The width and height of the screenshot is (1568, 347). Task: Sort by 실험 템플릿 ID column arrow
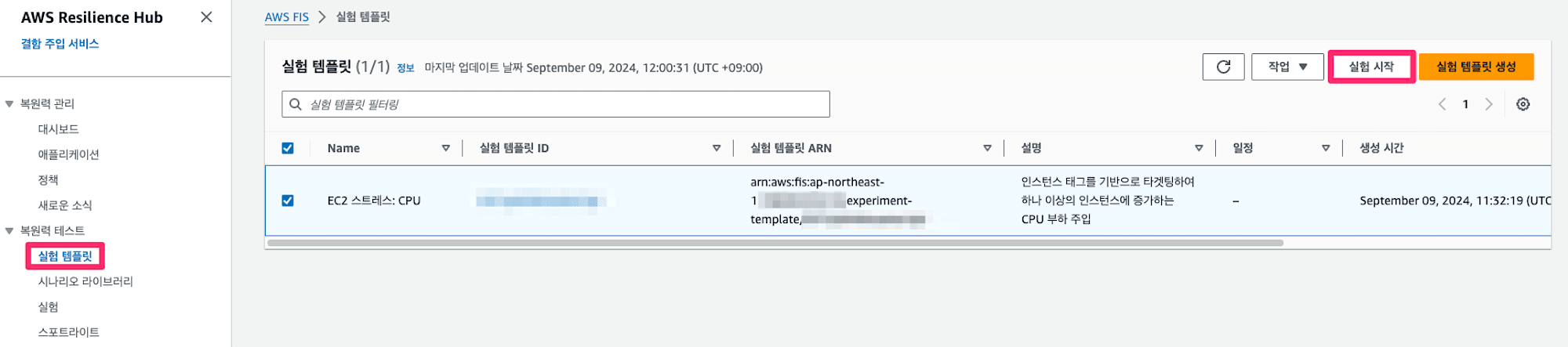click(716, 148)
